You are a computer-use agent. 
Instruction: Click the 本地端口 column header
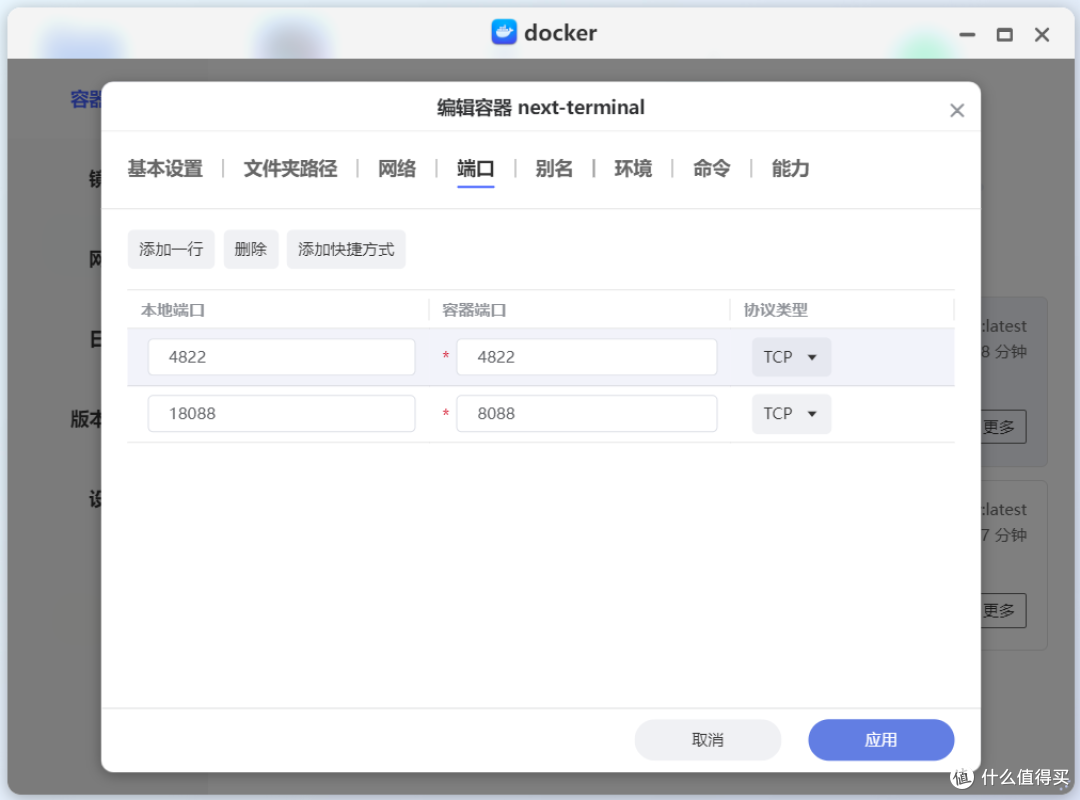[x=173, y=310]
